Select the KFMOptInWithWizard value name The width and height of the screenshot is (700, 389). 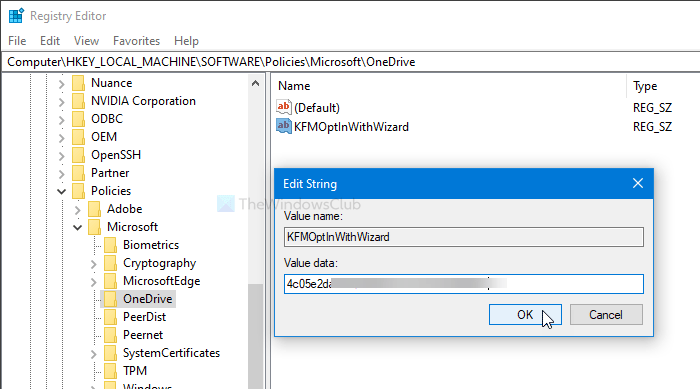pyautogui.click(x=351, y=127)
